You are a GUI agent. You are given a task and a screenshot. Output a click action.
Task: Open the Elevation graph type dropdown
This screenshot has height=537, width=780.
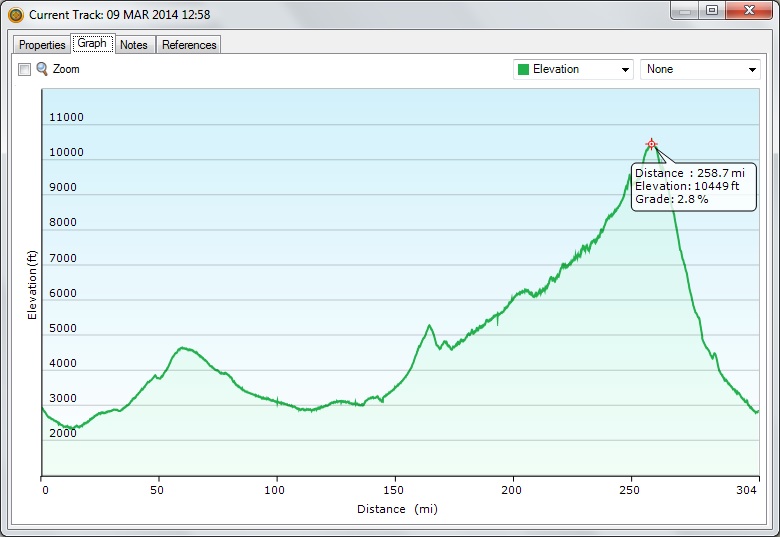573,69
